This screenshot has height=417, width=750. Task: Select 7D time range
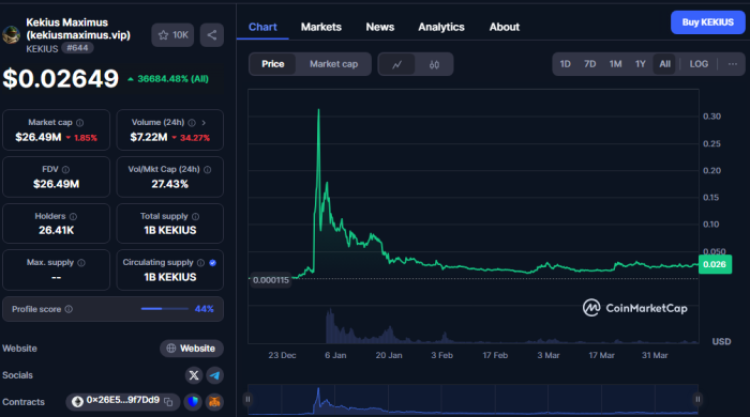590,64
